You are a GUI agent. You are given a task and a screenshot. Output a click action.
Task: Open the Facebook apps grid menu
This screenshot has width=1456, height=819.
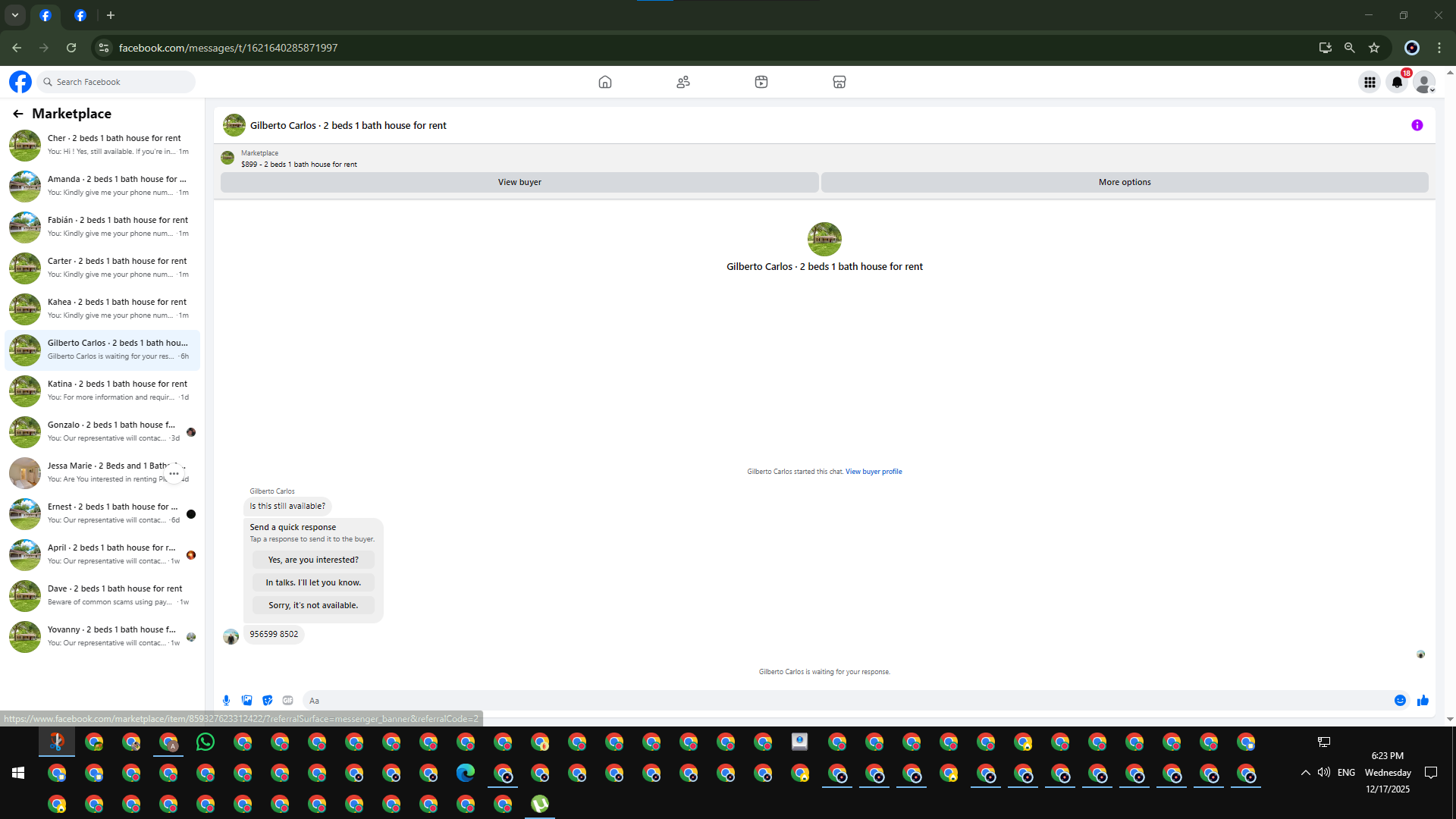(1370, 82)
